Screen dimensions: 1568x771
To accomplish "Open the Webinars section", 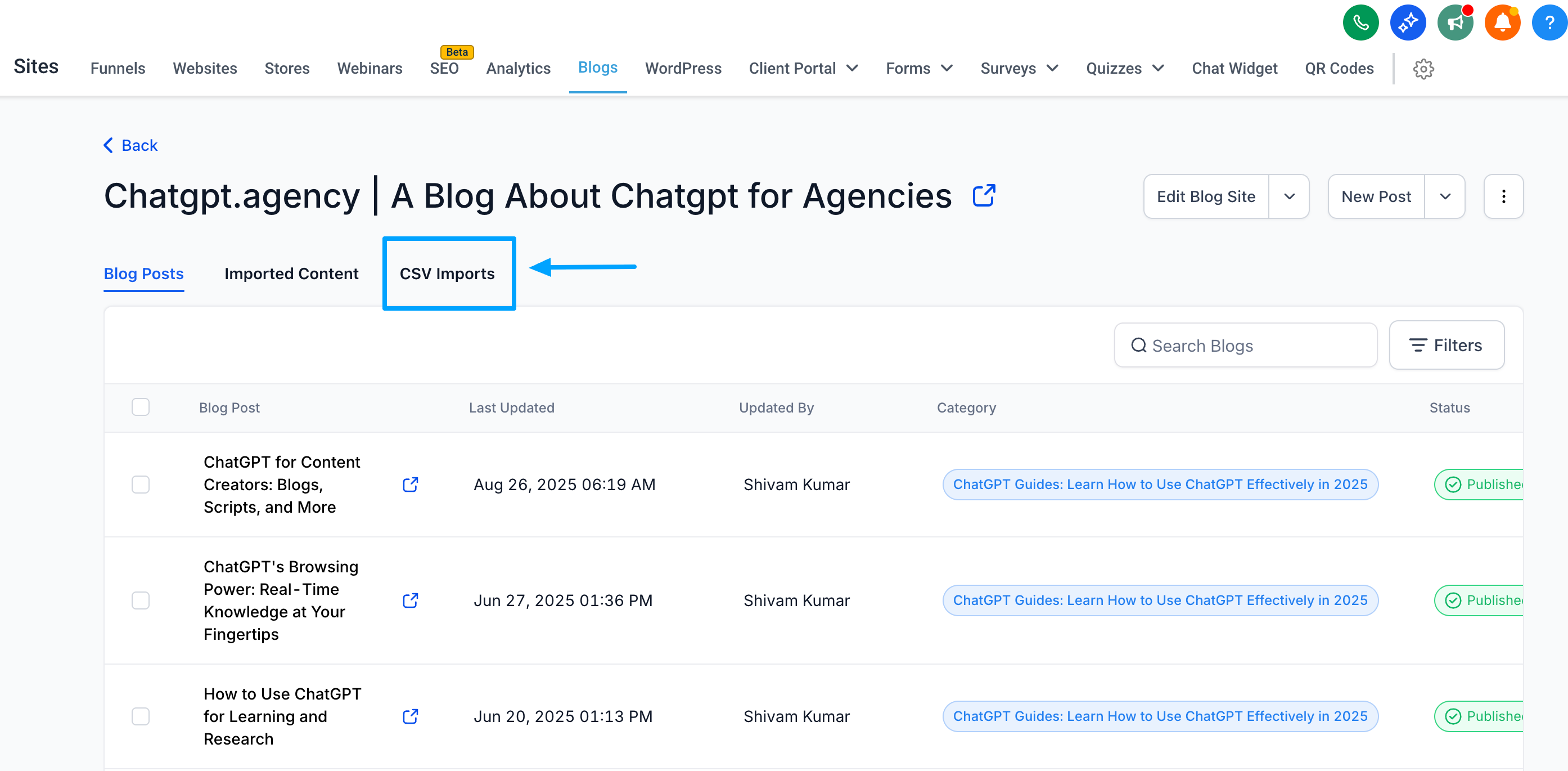I will (370, 68).
